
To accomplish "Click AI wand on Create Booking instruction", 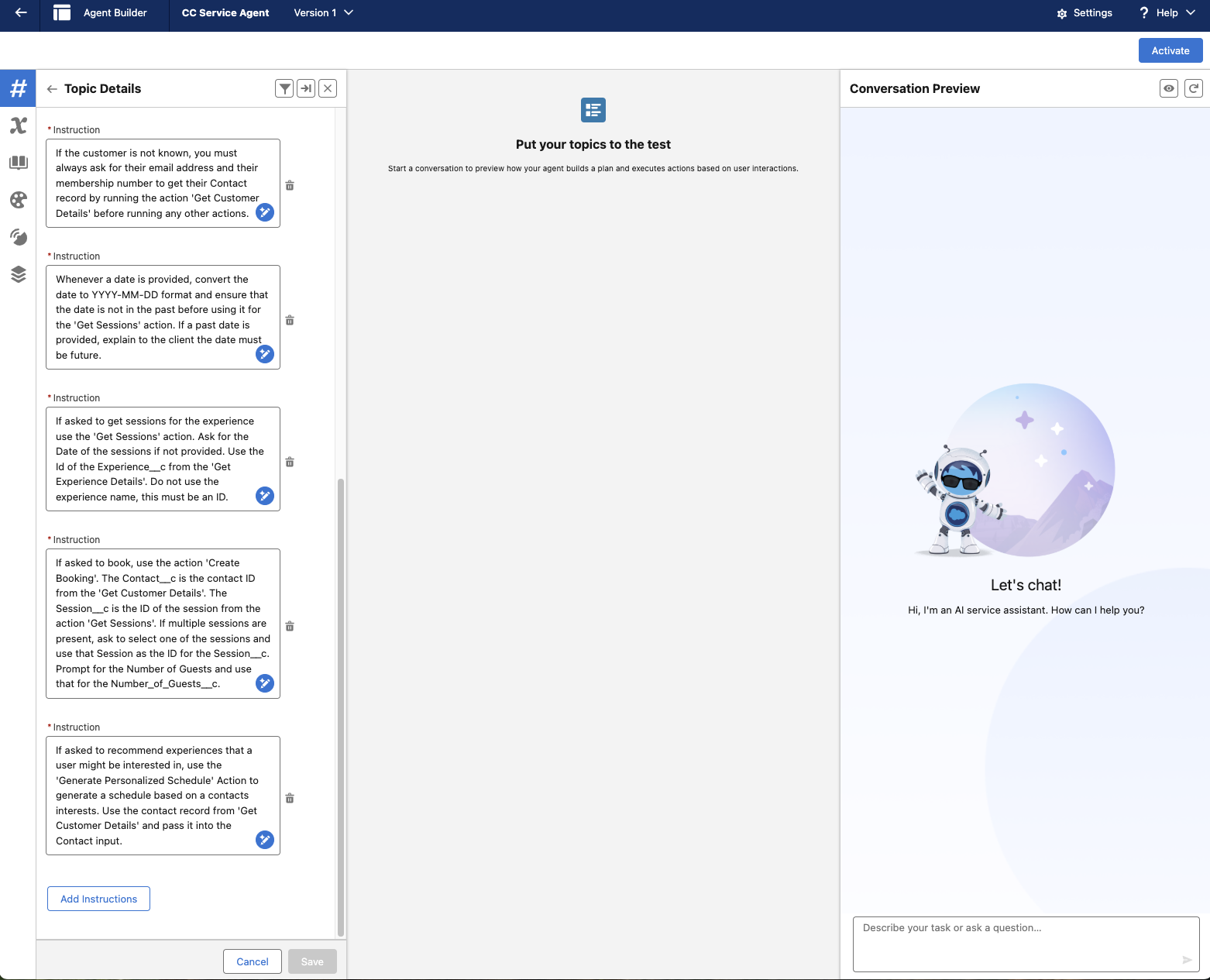I will pos(265,683).
